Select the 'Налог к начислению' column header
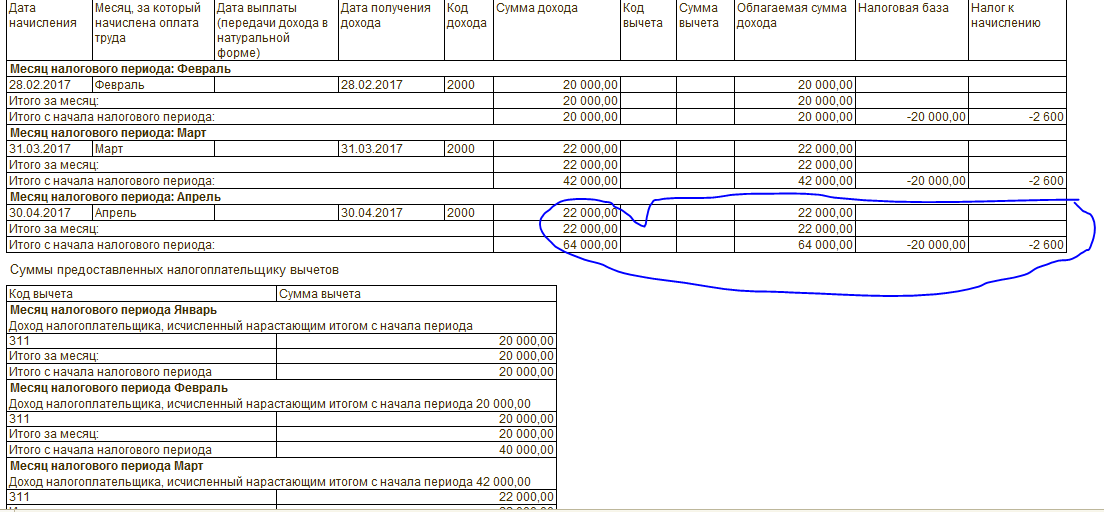Viewport: 1104px width, 512px height. coord(1005,15)
